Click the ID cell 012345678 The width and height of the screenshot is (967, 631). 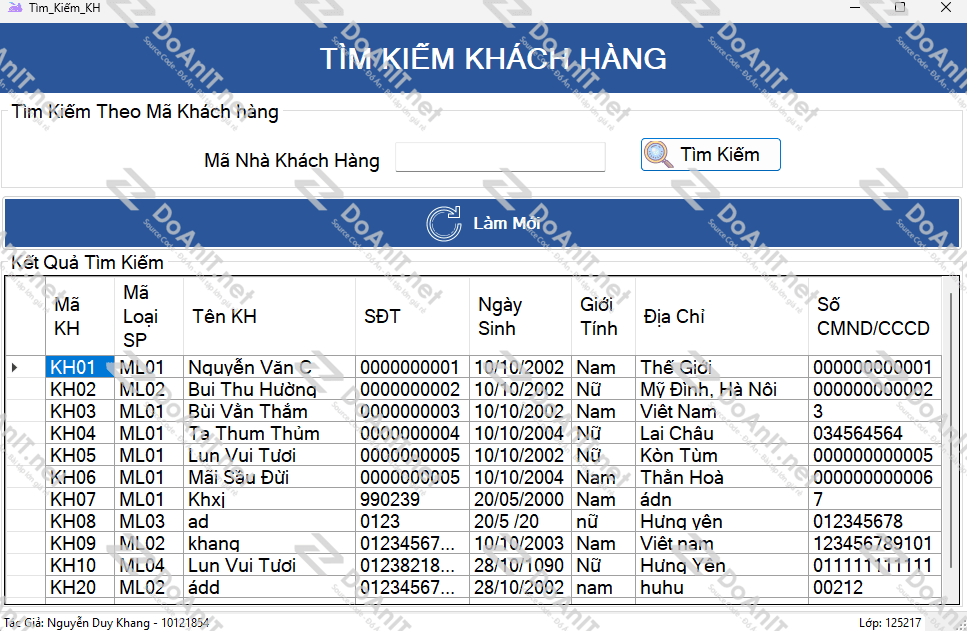pyautogui.click(x=875, y=522)
